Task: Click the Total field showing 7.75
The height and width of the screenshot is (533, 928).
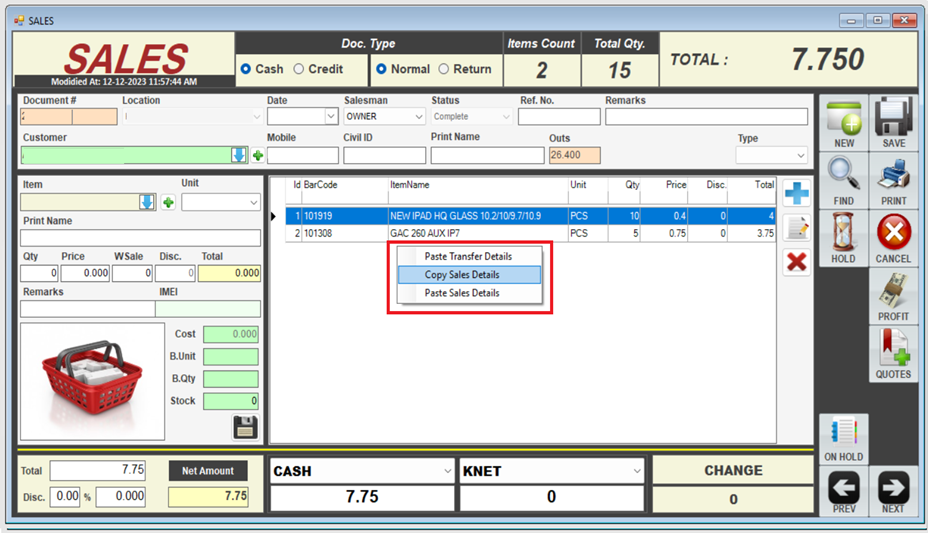Action: pos(98,470)
